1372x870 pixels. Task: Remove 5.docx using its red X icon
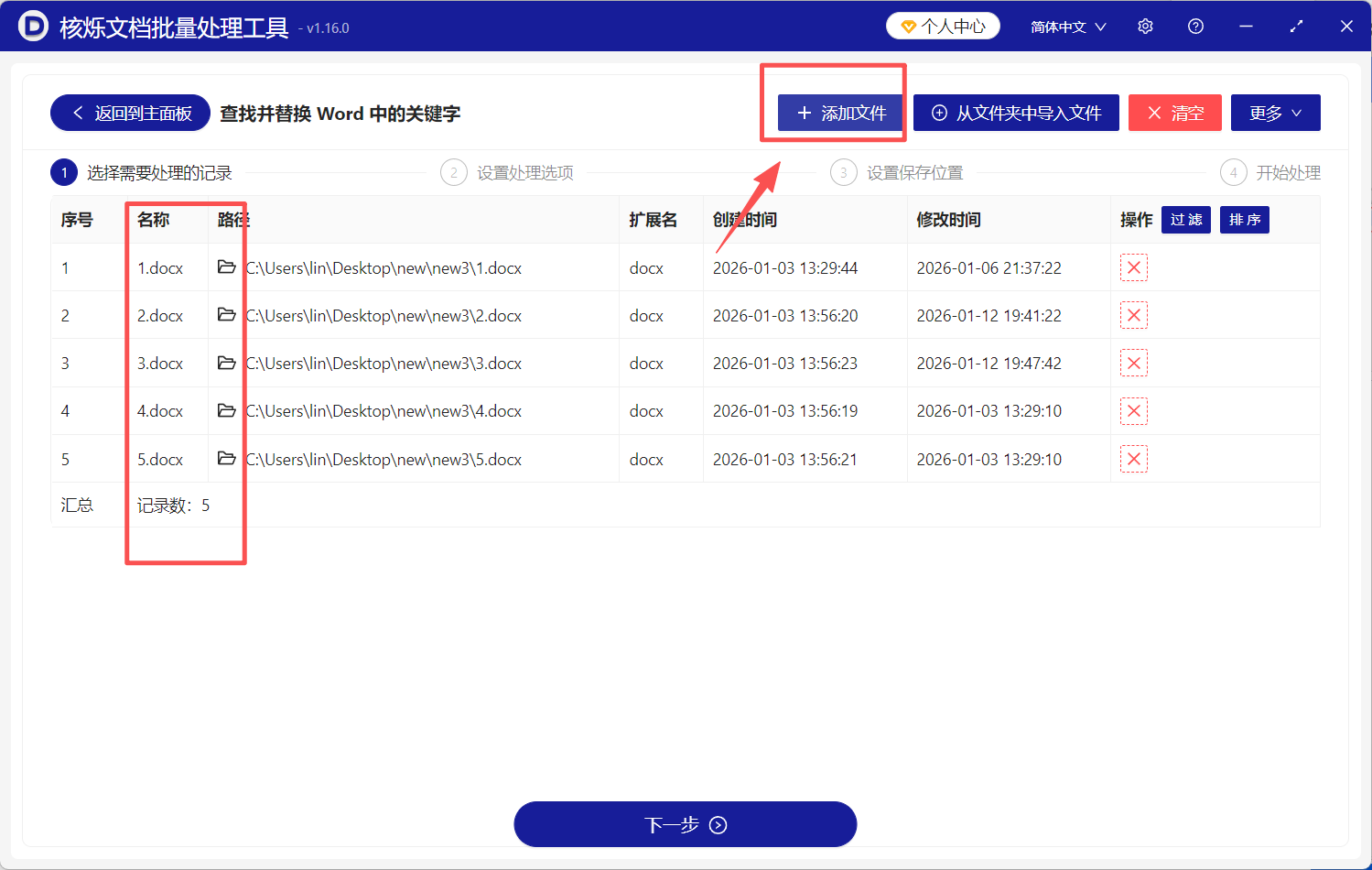[x=1133, y=459]
